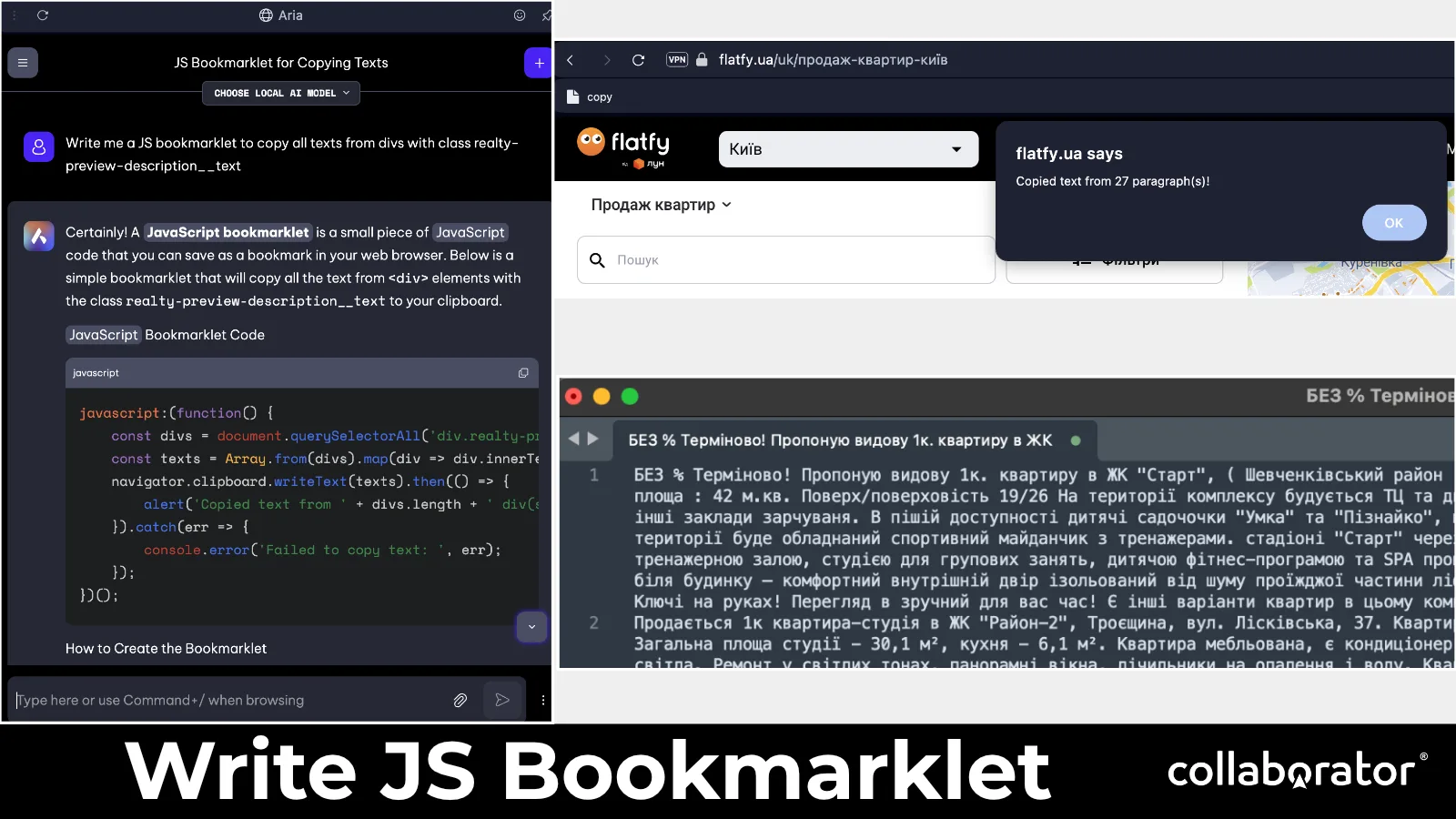Click the JavaScript bookmarklet highlighted term

pyautogui.click(x=227, y=232)
